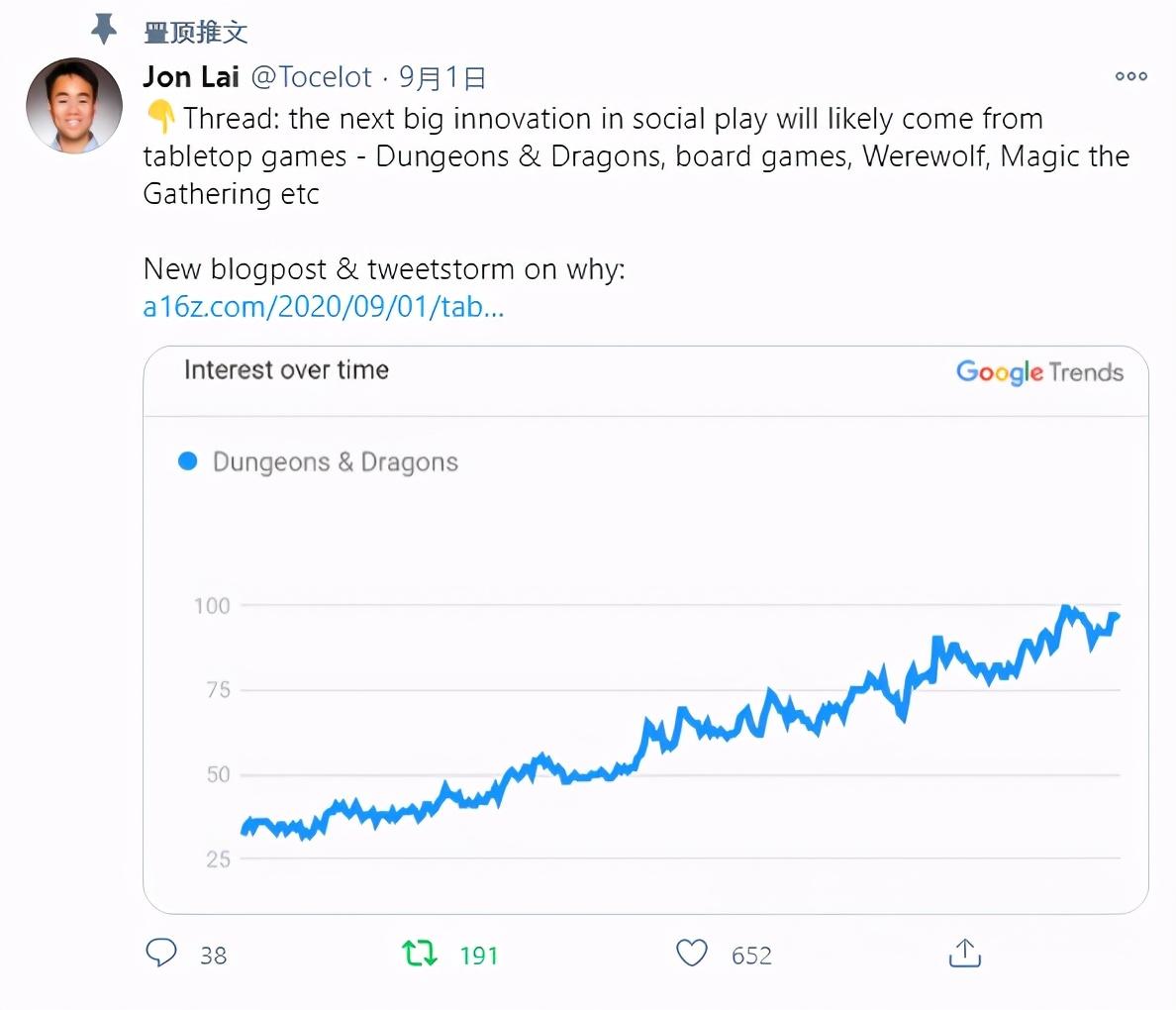1176x1010 pixels.
Task: Open the share upload icon on the tweet
Action: tap(963, 953)
